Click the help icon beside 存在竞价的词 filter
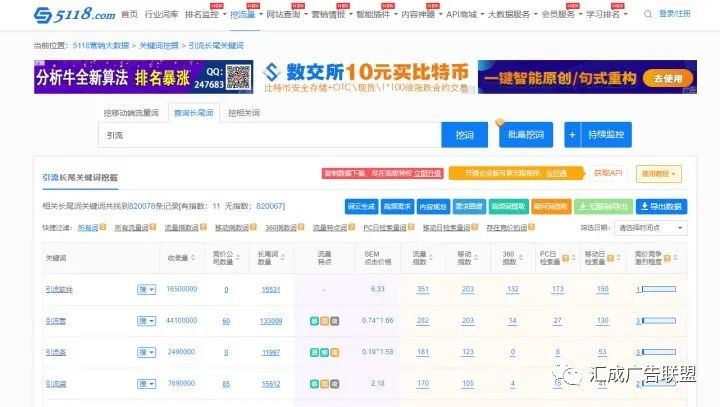Viewport: 720px width, 407px height. click(x=531, y=227)
